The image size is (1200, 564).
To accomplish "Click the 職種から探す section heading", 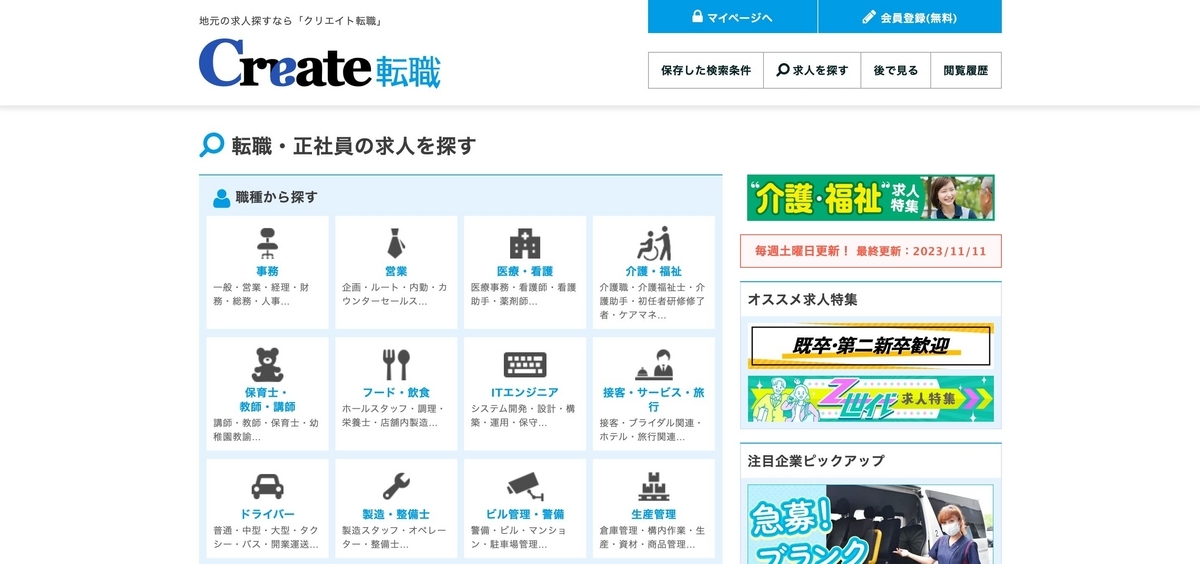I will pyautogui.click(x=277, y=197).
